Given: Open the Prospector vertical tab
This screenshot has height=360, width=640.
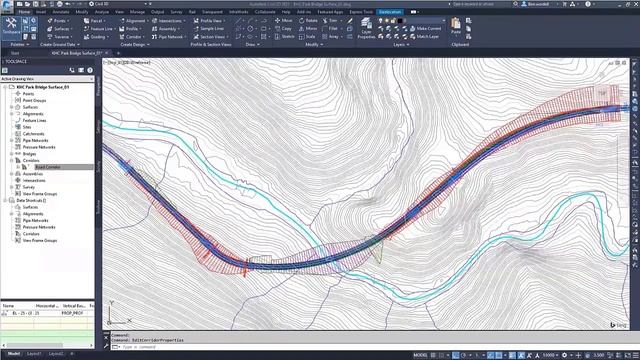Looking at the screenshot, I should tap(98, 86).
